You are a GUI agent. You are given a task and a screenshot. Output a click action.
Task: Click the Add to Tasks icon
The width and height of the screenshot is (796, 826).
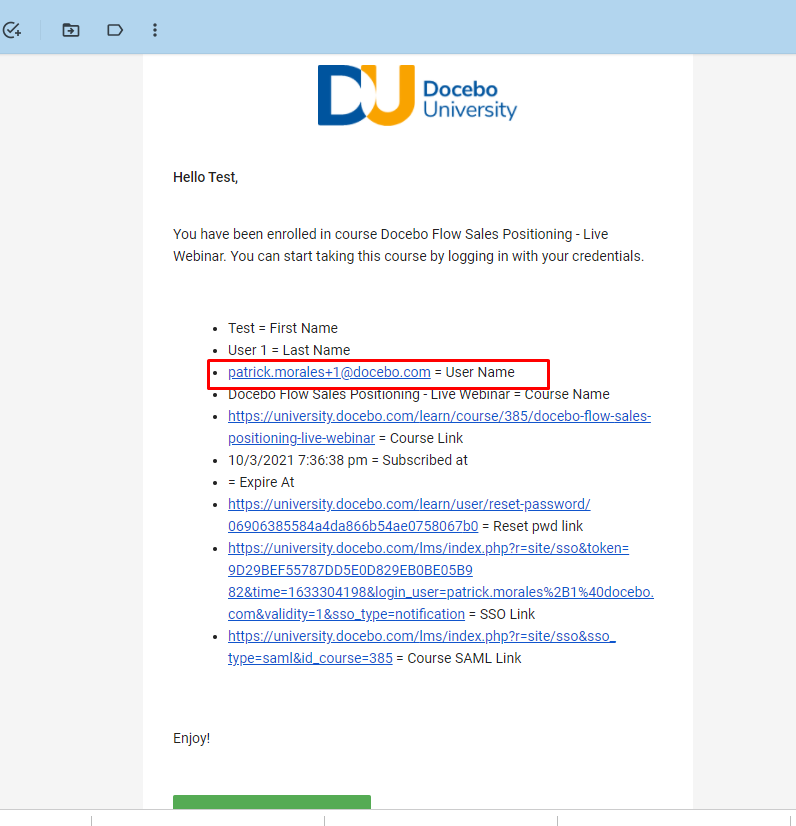click(12, 30)
